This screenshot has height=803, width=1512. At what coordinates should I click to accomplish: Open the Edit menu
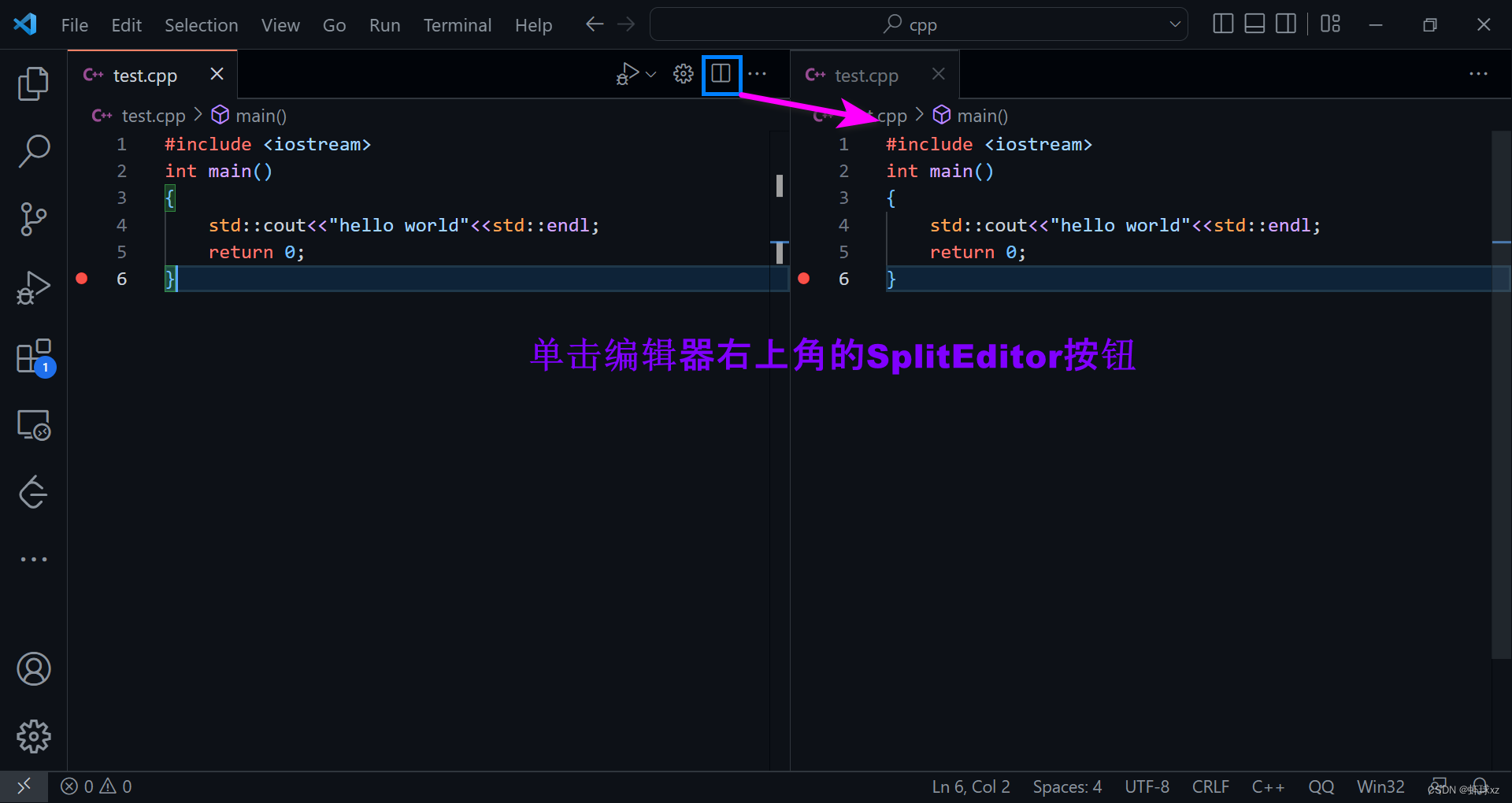click(126, 25)
